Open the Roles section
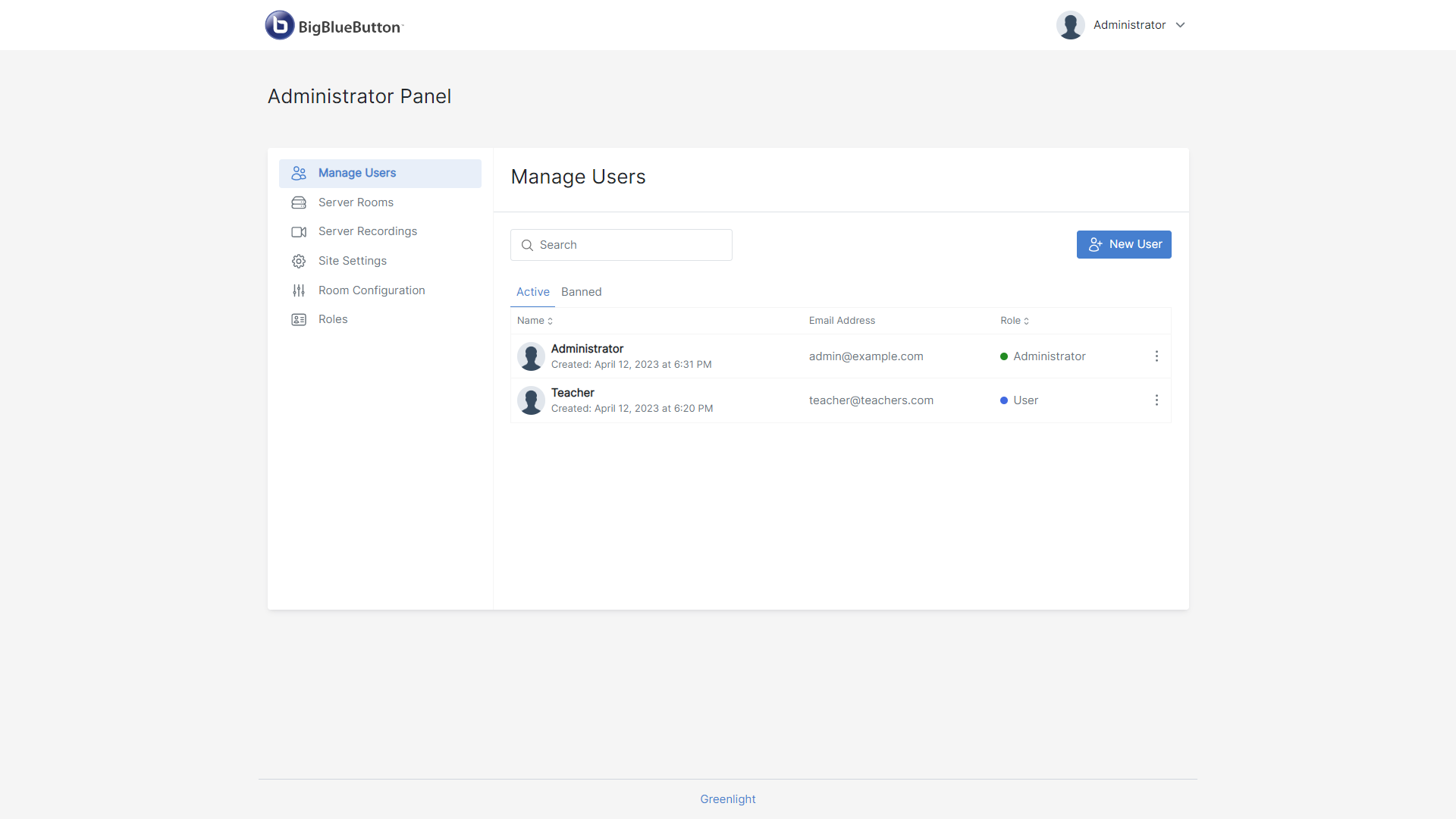 coord(380,319)
